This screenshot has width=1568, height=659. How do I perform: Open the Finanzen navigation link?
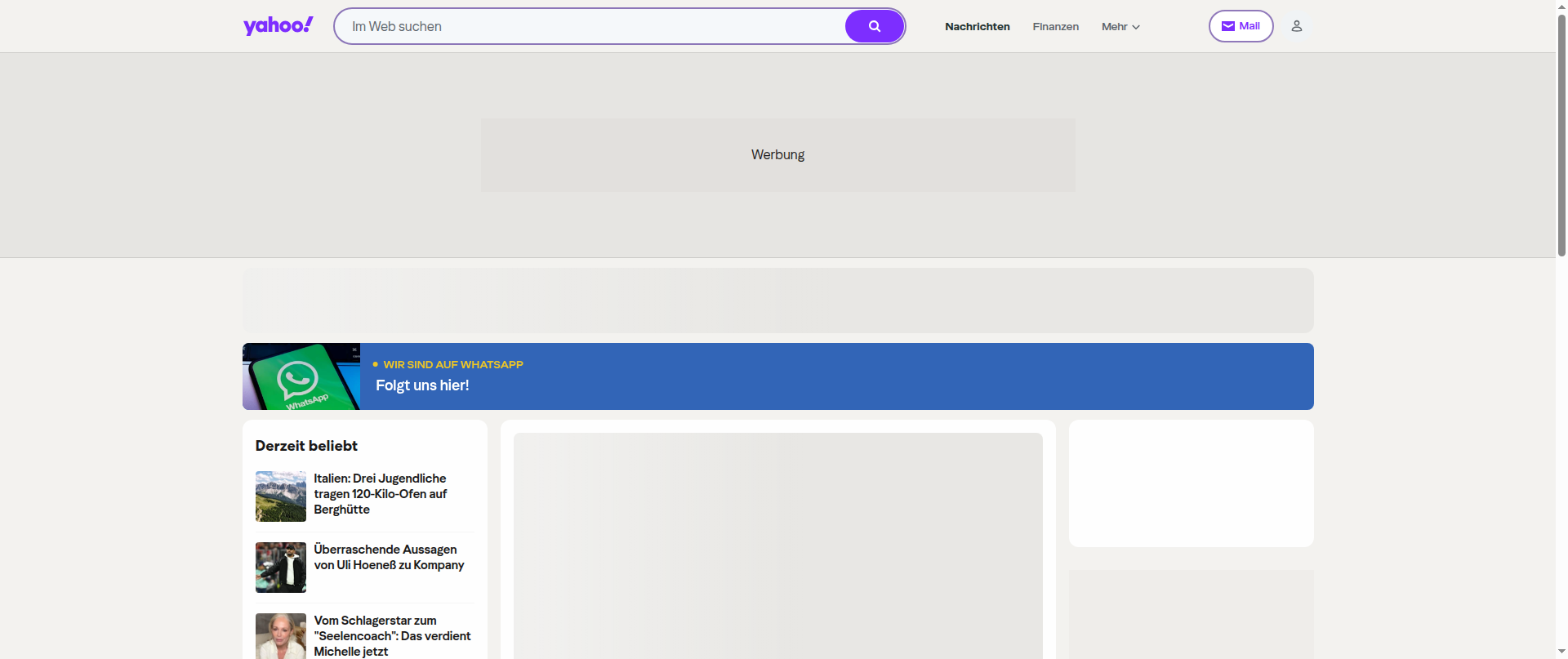[x=1055, y=26]
